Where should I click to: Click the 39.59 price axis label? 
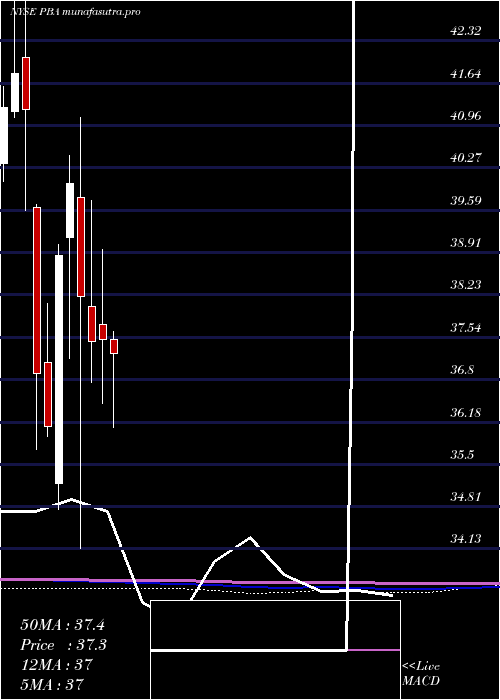tap(466, 200)
